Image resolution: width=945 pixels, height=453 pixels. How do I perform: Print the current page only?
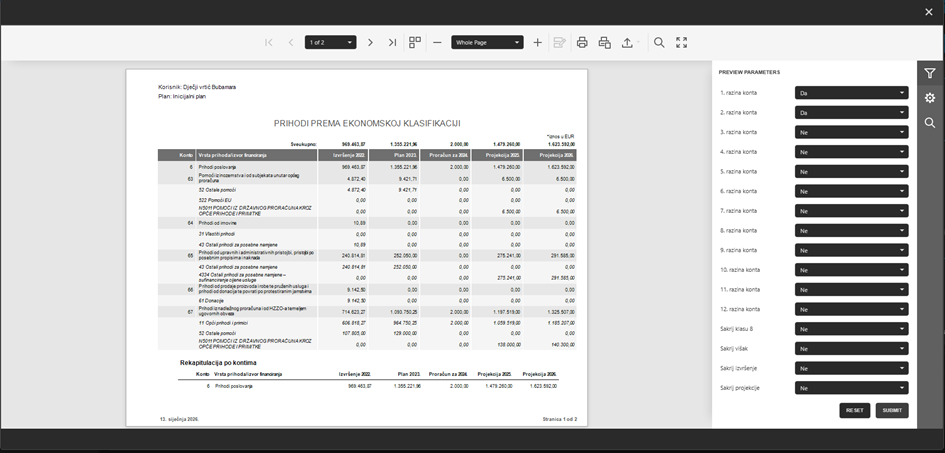604,43
